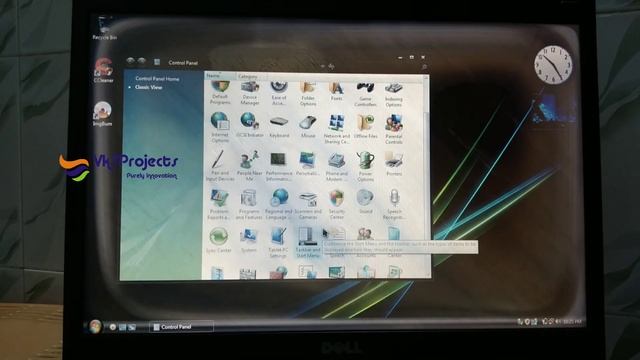Open Performance Information applet
Image resolution: width=640 pixels, height=360 pixels.
(x=279, y=167)
